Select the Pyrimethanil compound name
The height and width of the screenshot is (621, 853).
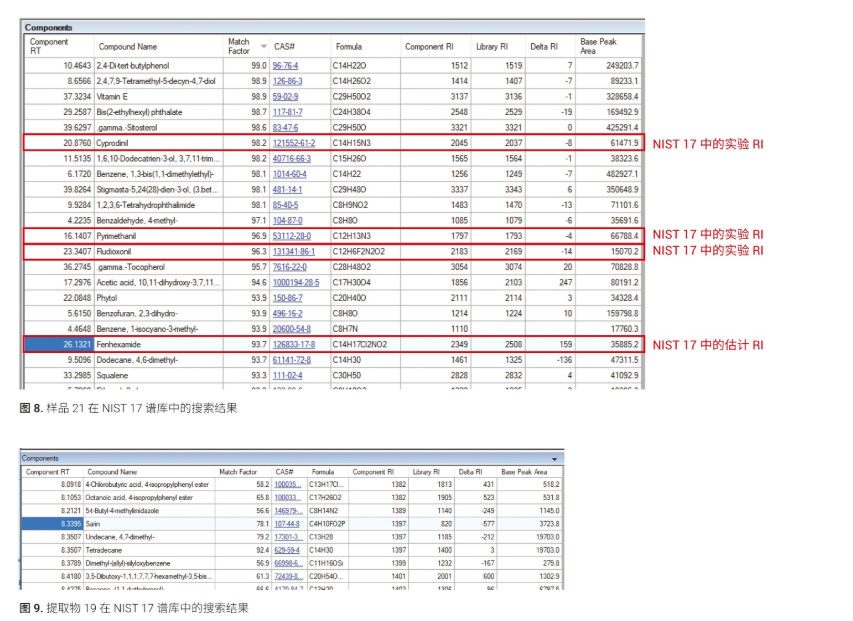tap(116, 236)
